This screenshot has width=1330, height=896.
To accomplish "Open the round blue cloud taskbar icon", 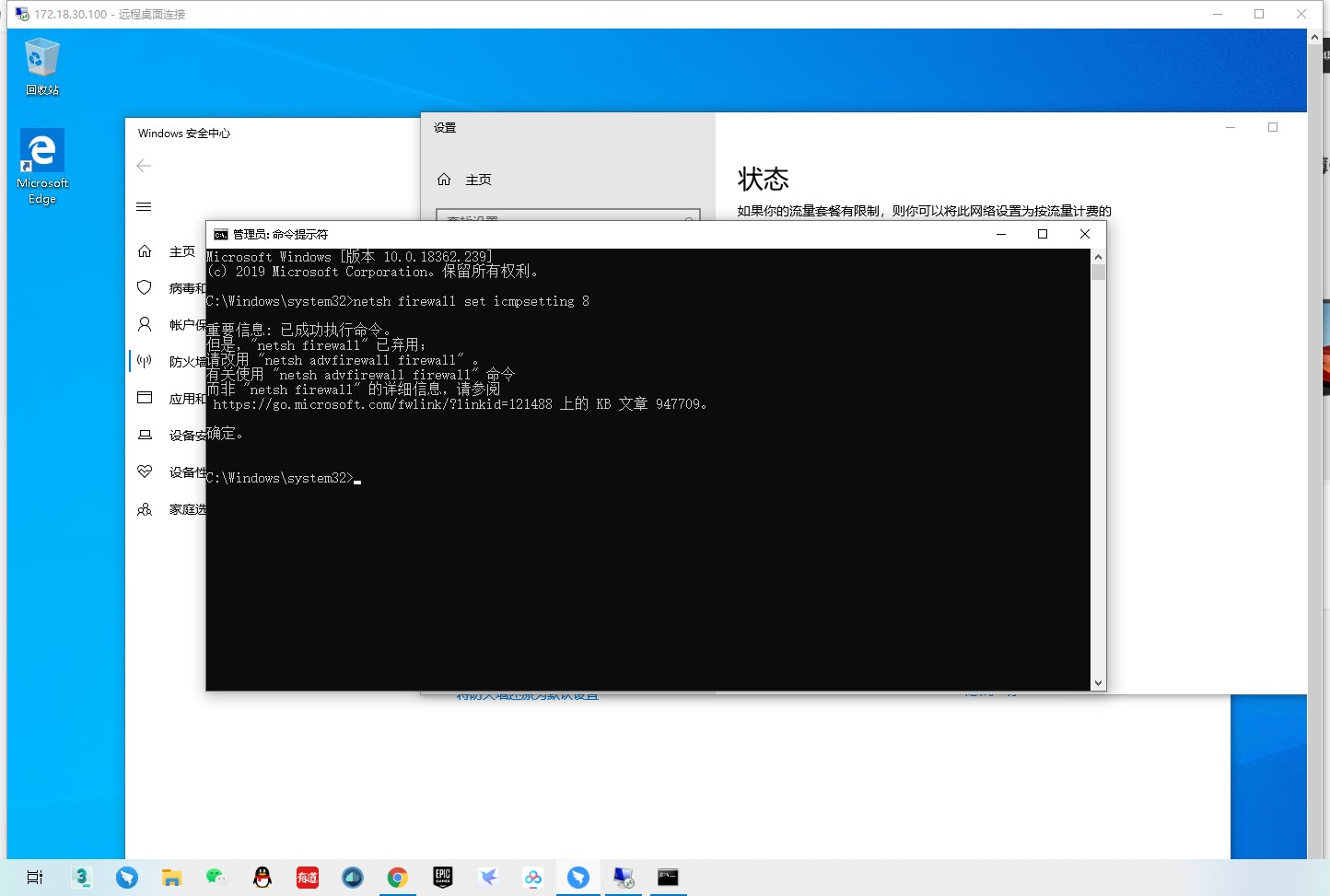I will pos(353,878).
